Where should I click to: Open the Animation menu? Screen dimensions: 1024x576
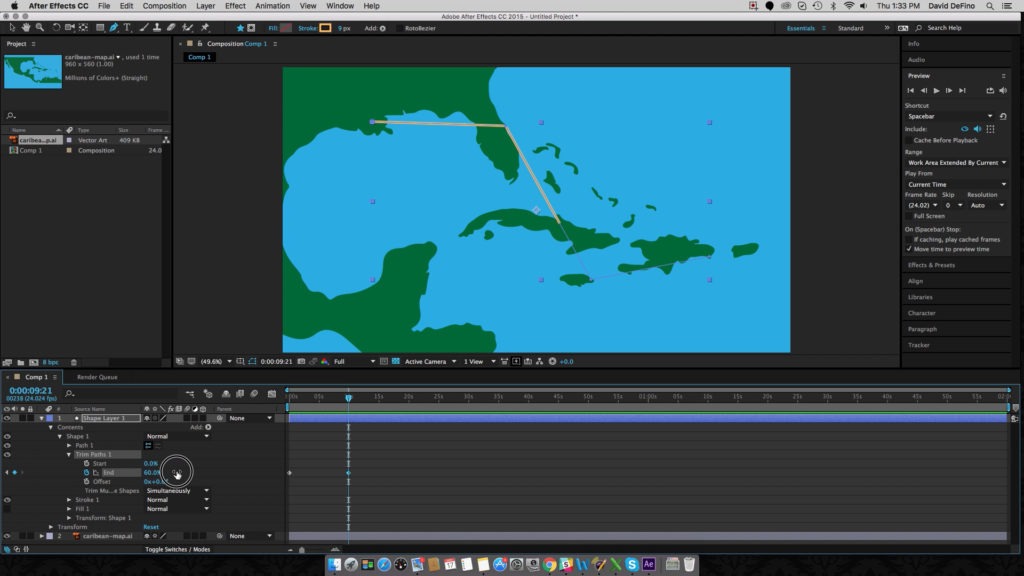[272, 6]
